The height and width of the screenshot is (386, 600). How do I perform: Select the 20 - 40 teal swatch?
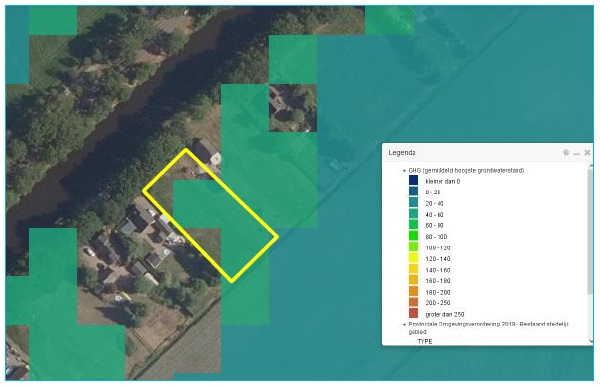[x=414, y=202]
